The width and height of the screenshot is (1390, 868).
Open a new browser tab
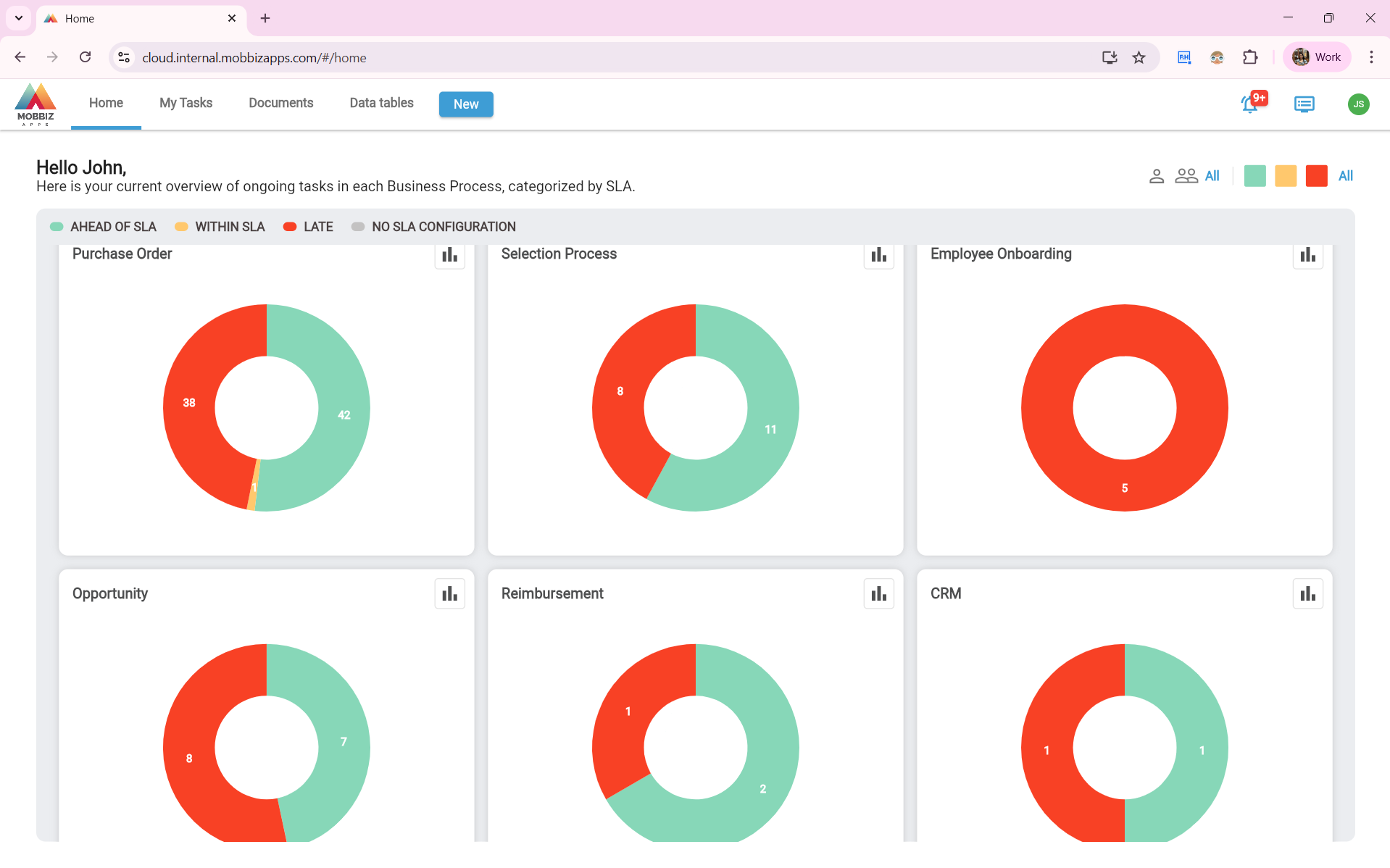(265, 18)
